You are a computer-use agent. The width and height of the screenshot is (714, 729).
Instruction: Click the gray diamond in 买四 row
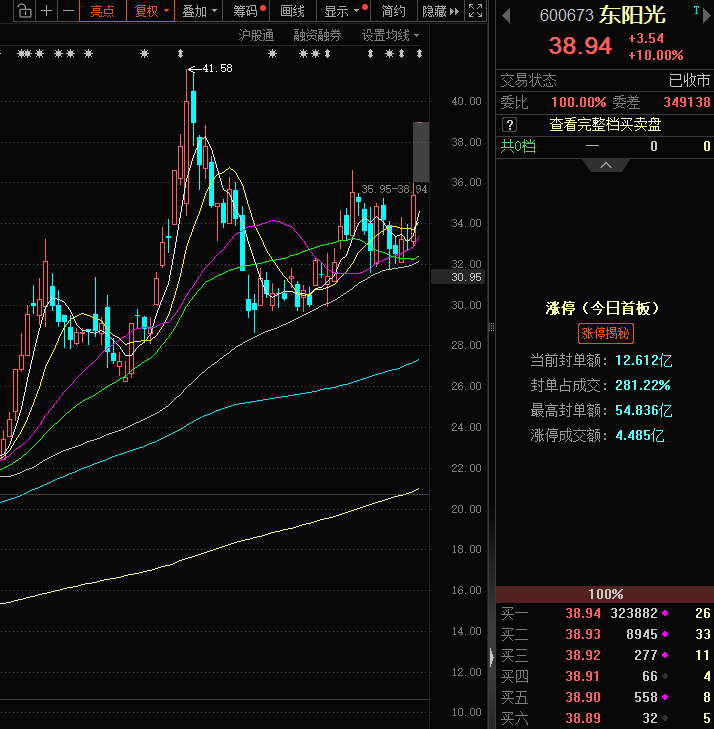pyautogui.click(x=665, y=676)
